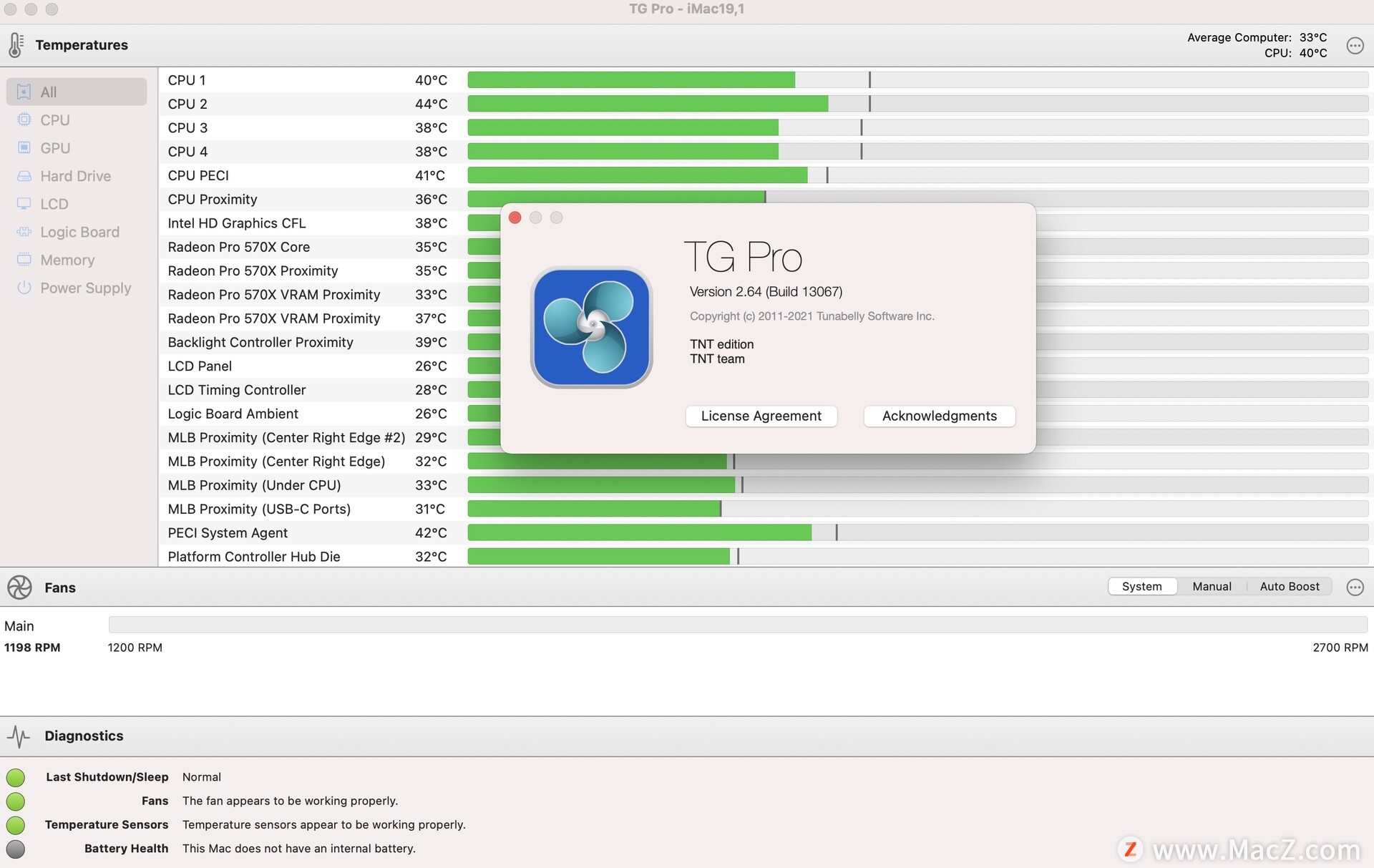The image size is (1374, 868).
Task: Switch fan mode to Manual
Action: [x=1212, y=586]
